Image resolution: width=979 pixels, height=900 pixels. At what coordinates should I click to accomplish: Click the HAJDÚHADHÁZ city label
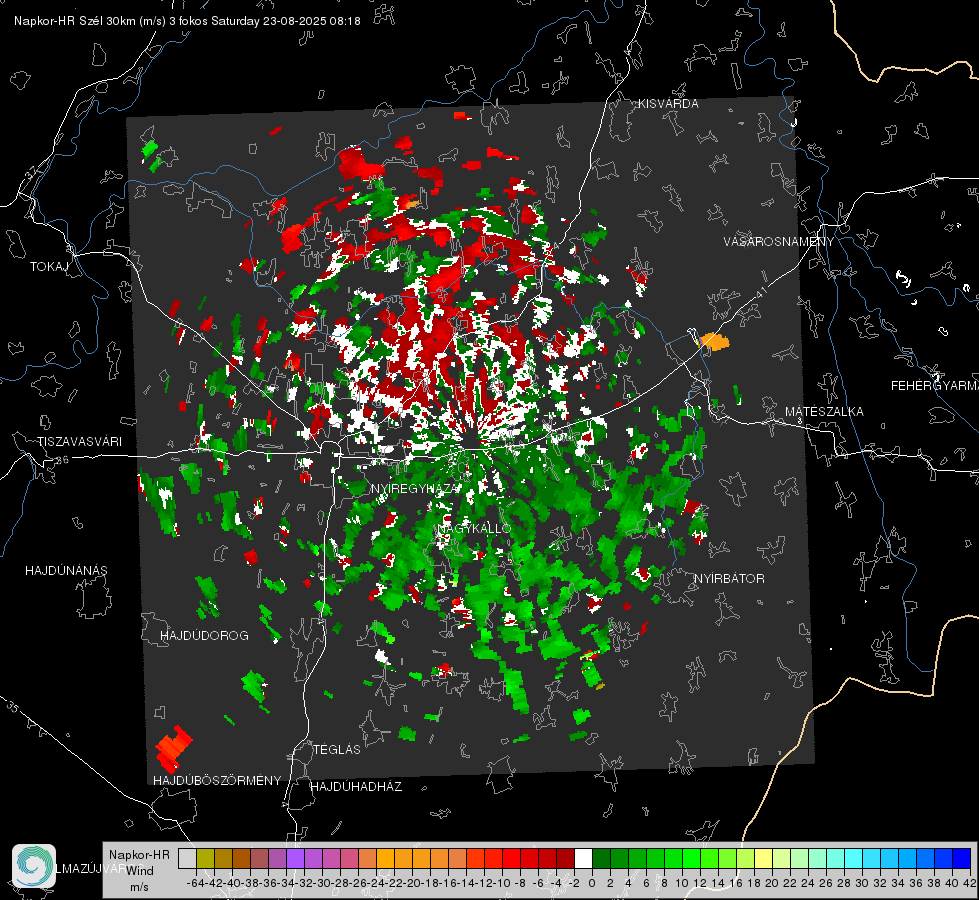(x=356, y=786)
